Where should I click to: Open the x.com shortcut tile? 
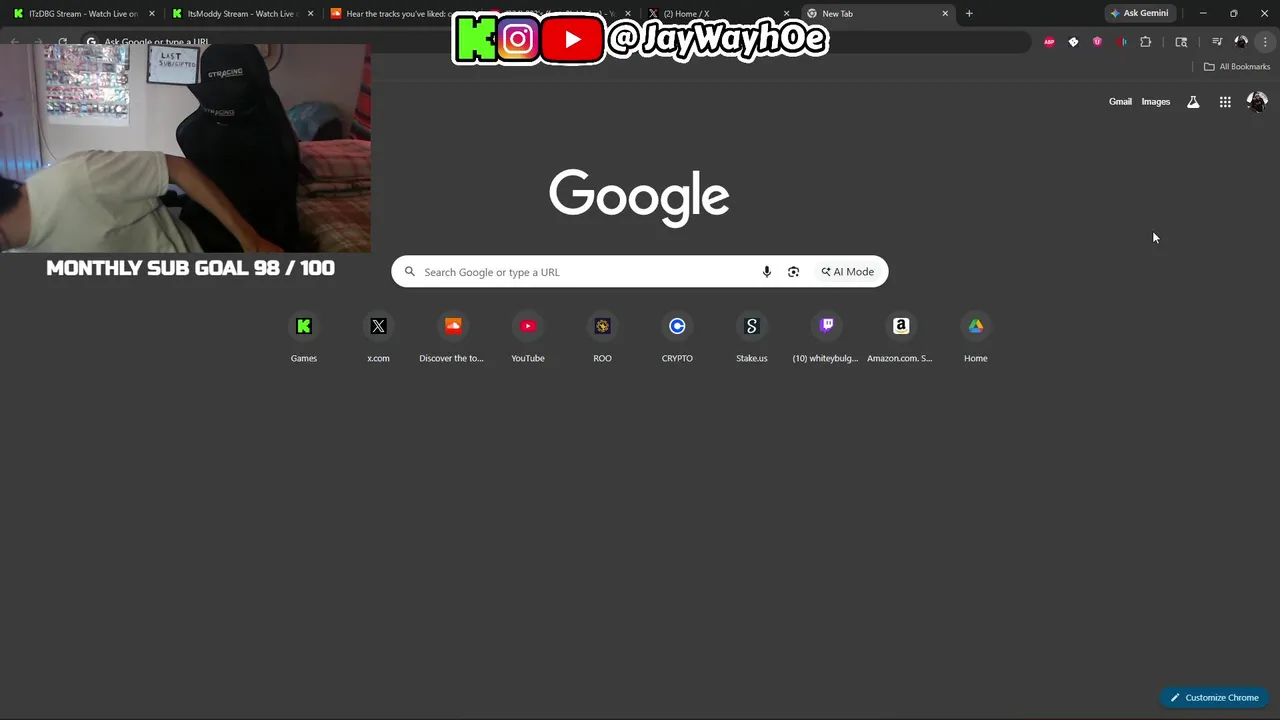point(378,337)
